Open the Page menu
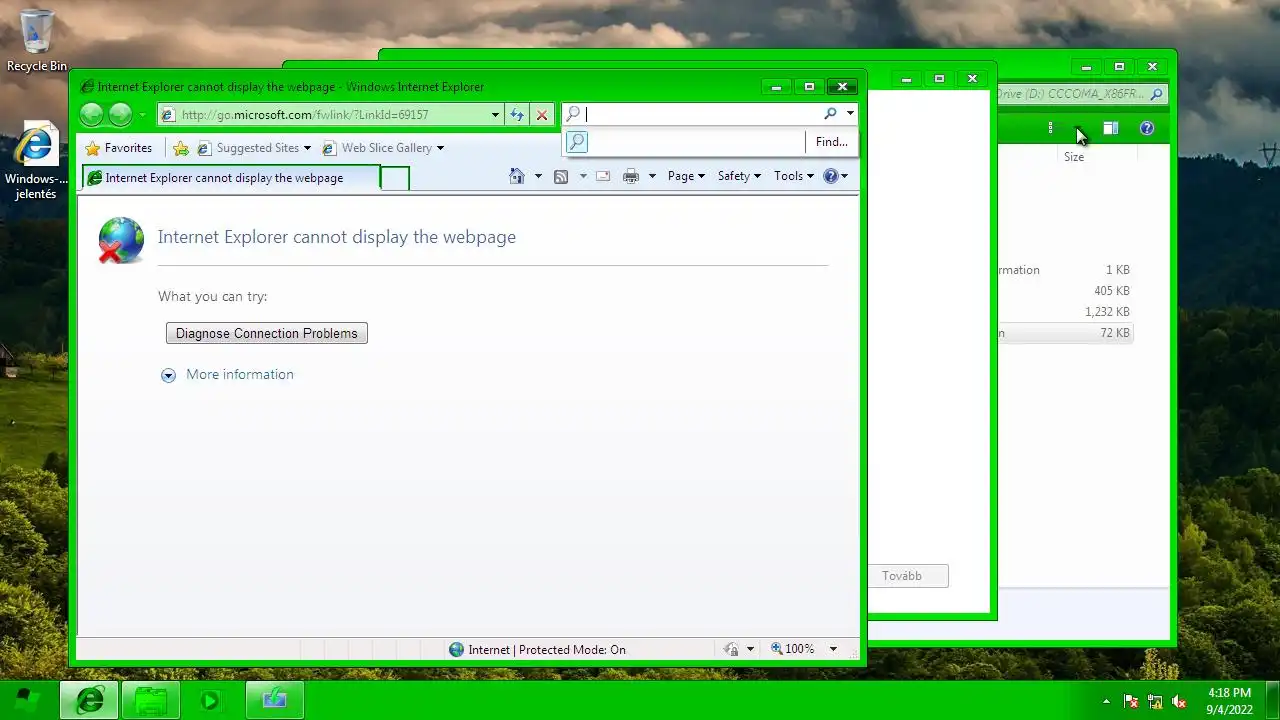The image size is (1280, 720). (x=686, y=176)
